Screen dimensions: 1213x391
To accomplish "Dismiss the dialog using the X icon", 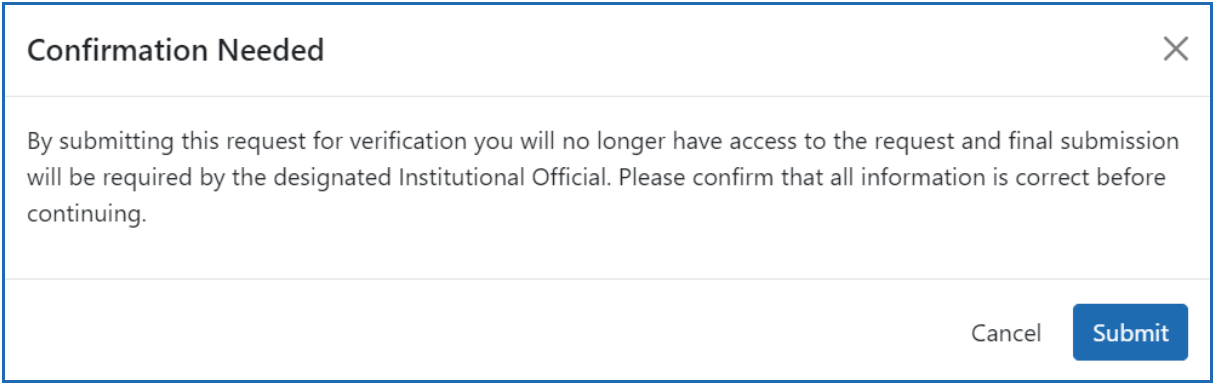I will 1175,50.
